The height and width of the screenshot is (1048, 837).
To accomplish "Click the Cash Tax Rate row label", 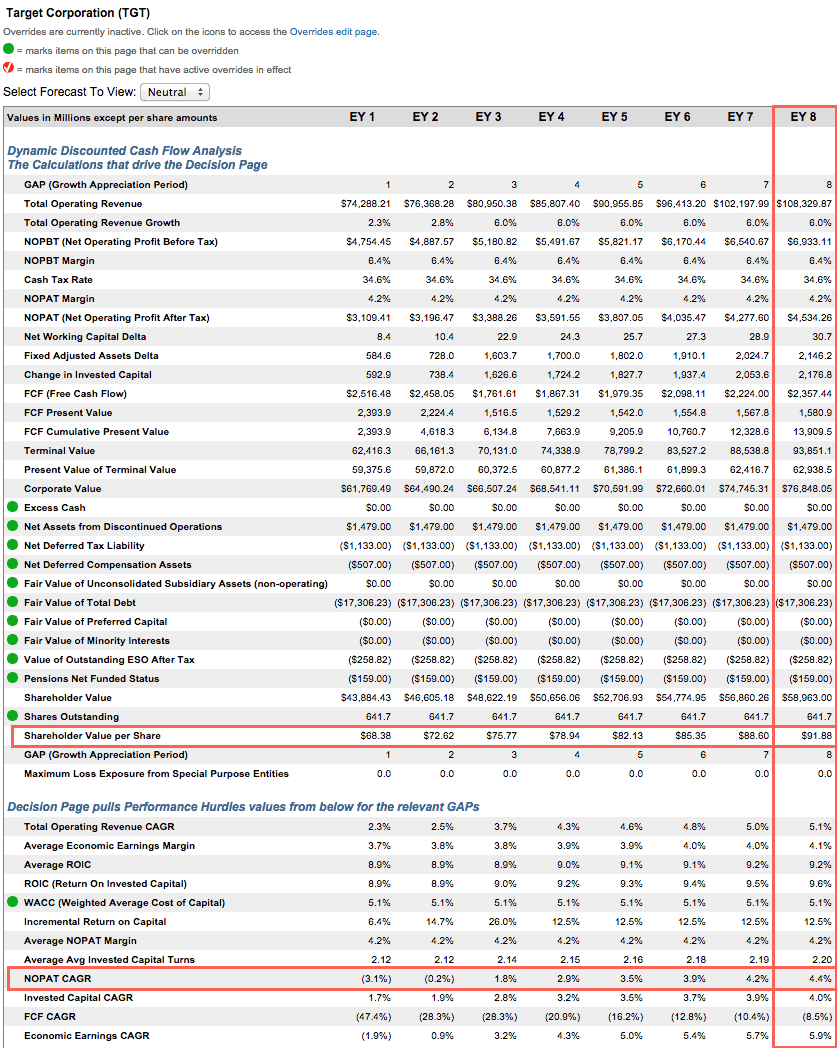I will pos(58,279).
